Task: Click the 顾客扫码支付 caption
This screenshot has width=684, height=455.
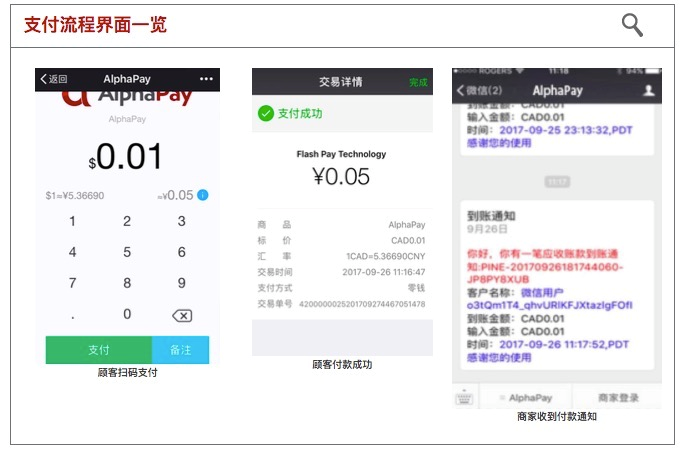Action: pos(127,373)
